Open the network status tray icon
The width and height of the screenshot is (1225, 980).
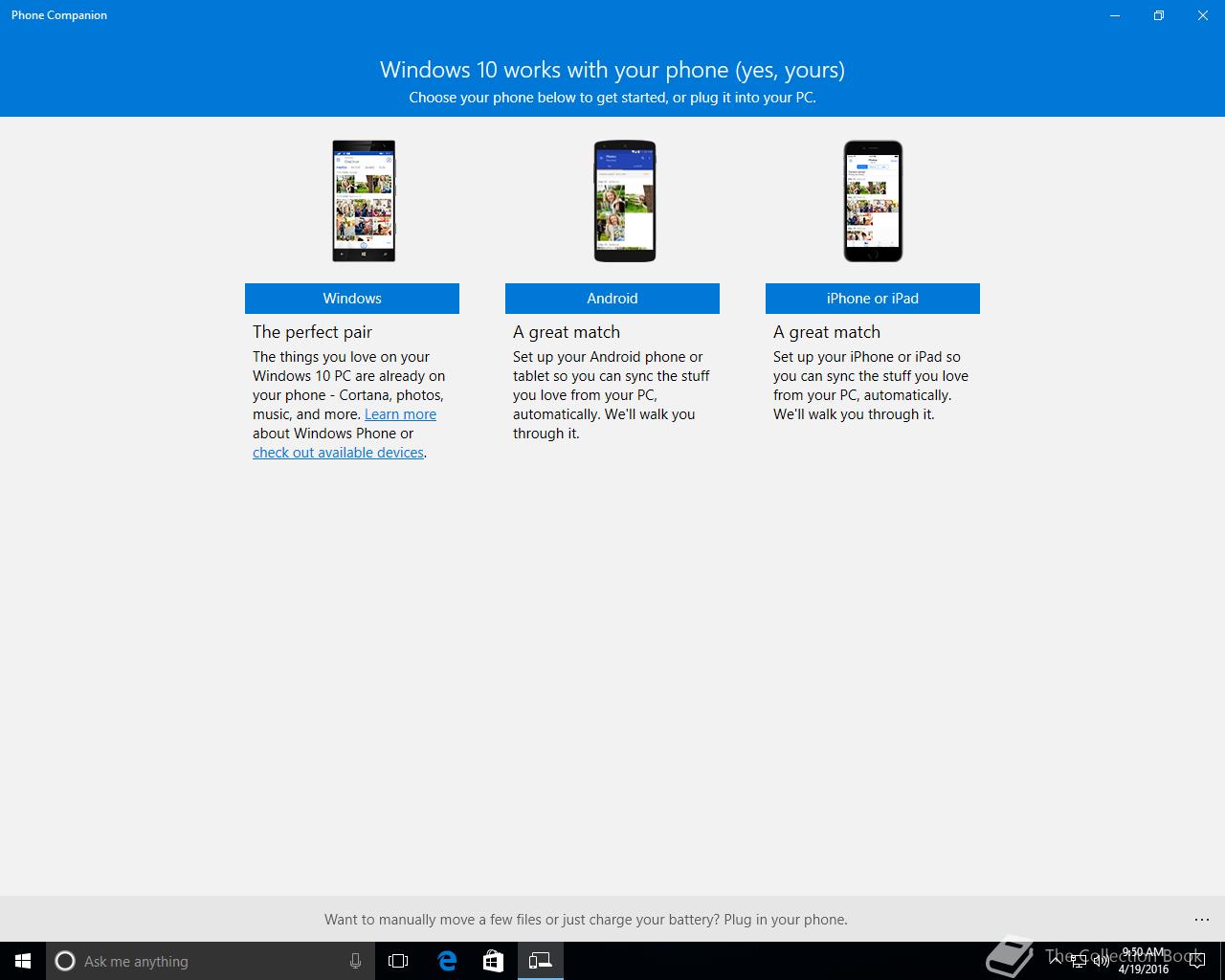[1079, 960]
